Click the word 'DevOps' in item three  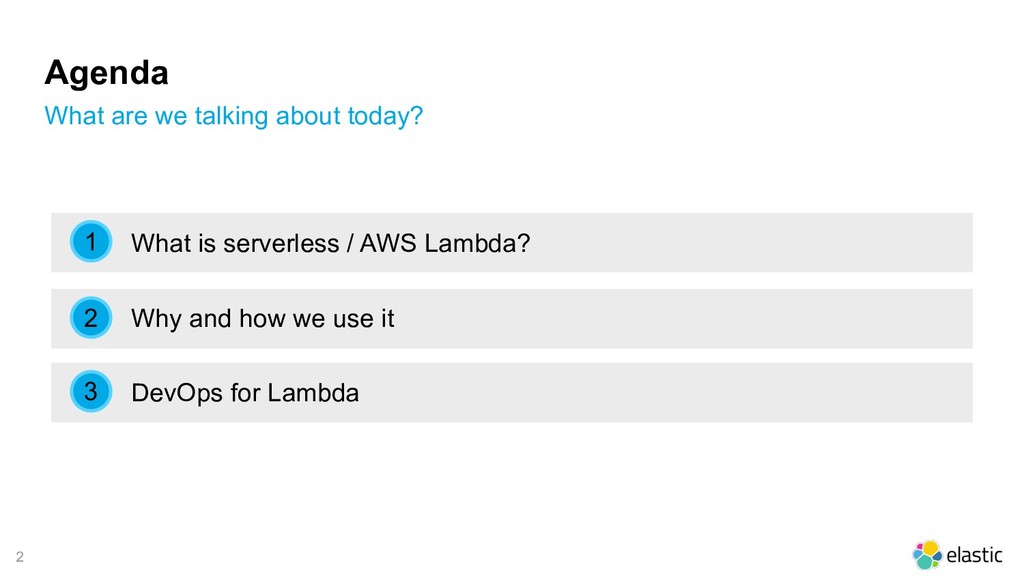(x=176, y=394)
